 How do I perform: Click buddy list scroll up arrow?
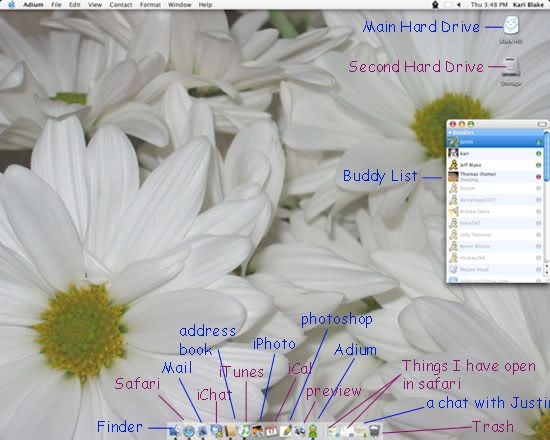[547, 266]
